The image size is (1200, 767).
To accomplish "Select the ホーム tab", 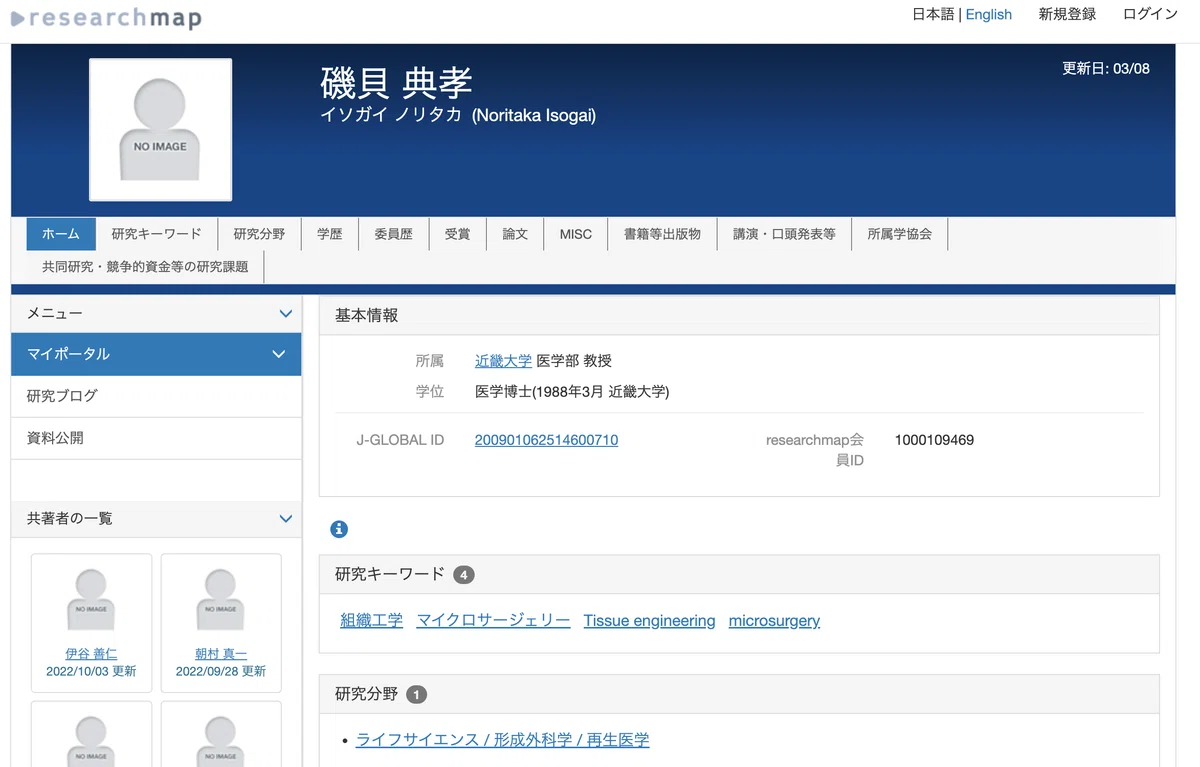I will tap(61, 234).
